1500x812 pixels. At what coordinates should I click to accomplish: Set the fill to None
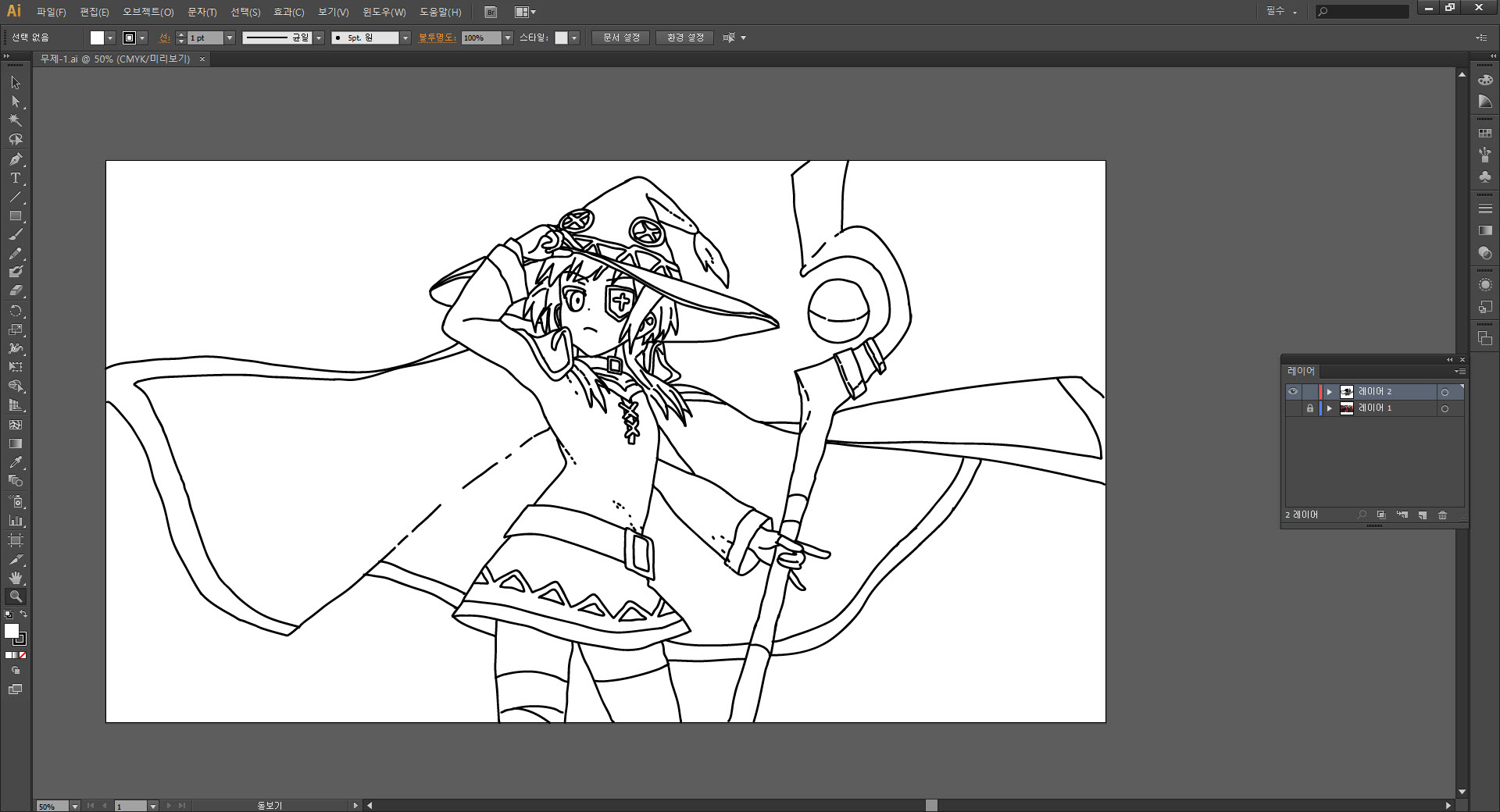tap(23, 655)
